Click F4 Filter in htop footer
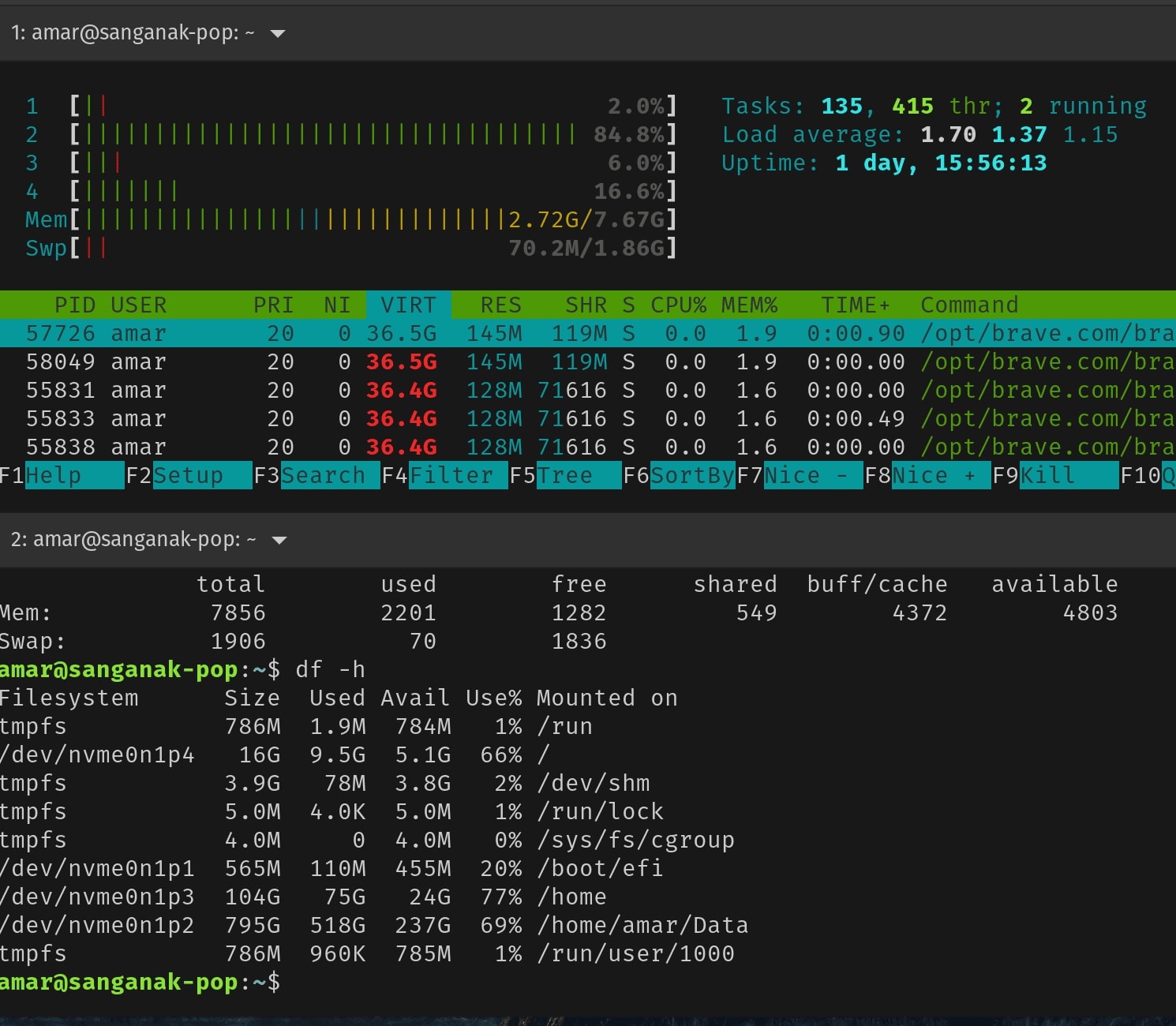 [x=445, y=476]
